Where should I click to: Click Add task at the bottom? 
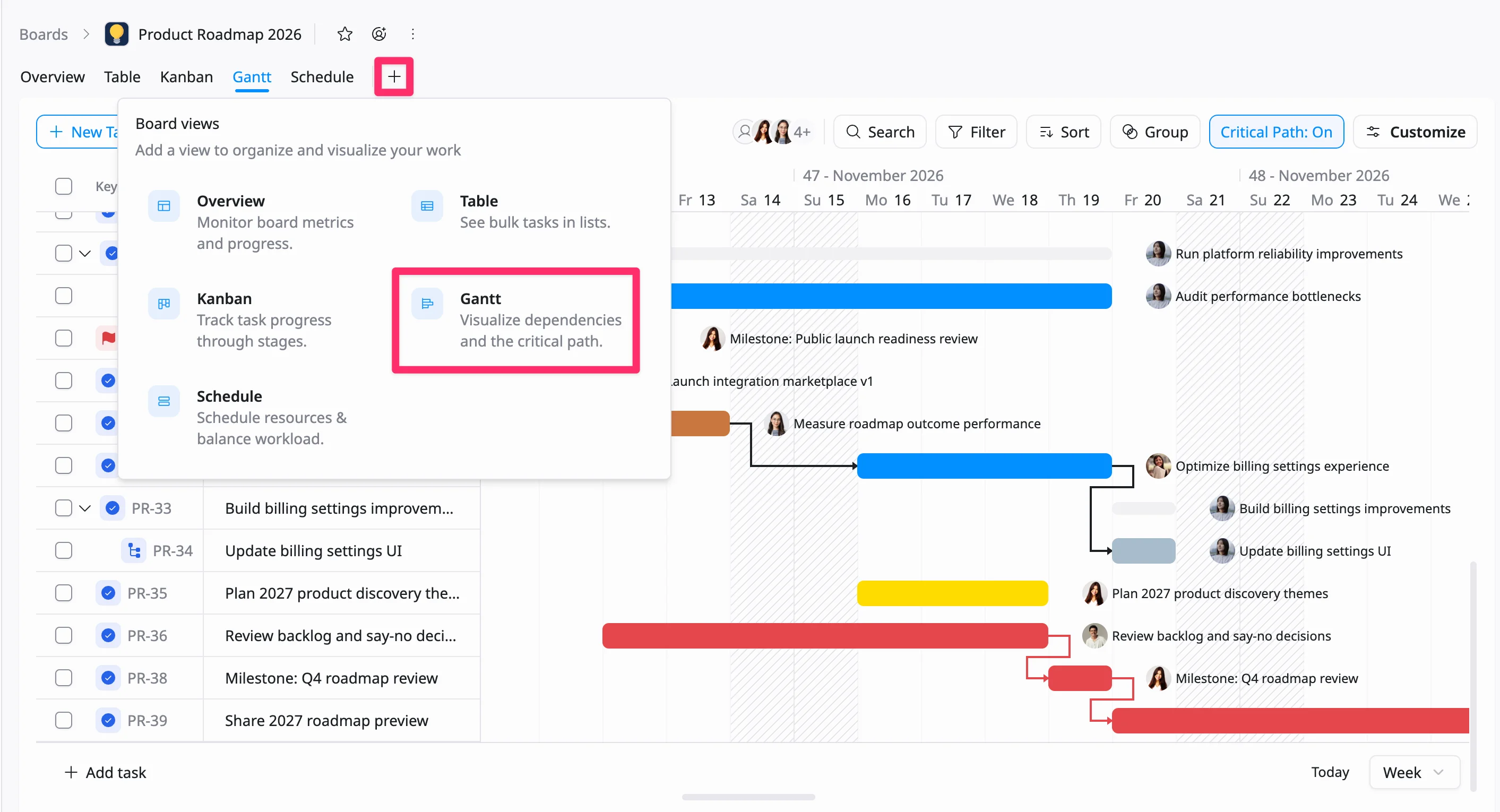tap(105, 772)
